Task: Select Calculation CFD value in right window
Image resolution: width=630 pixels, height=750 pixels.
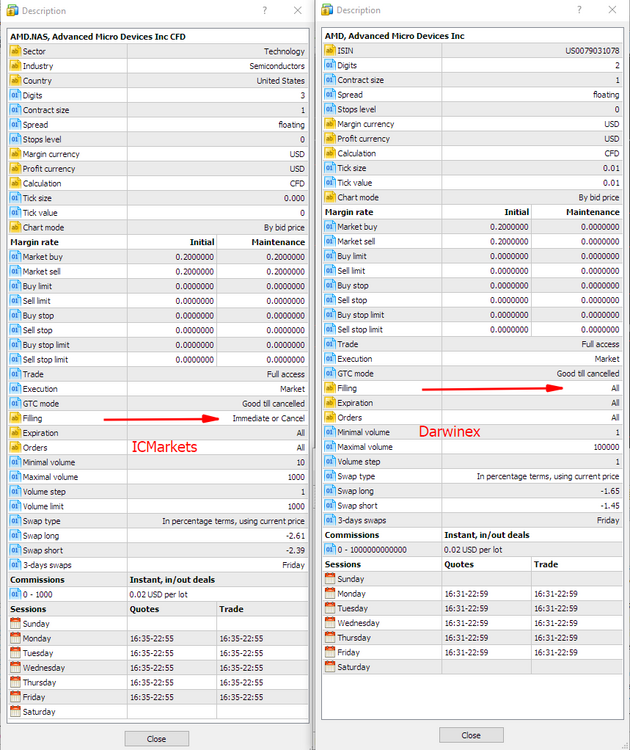Action: pos(612,154)
